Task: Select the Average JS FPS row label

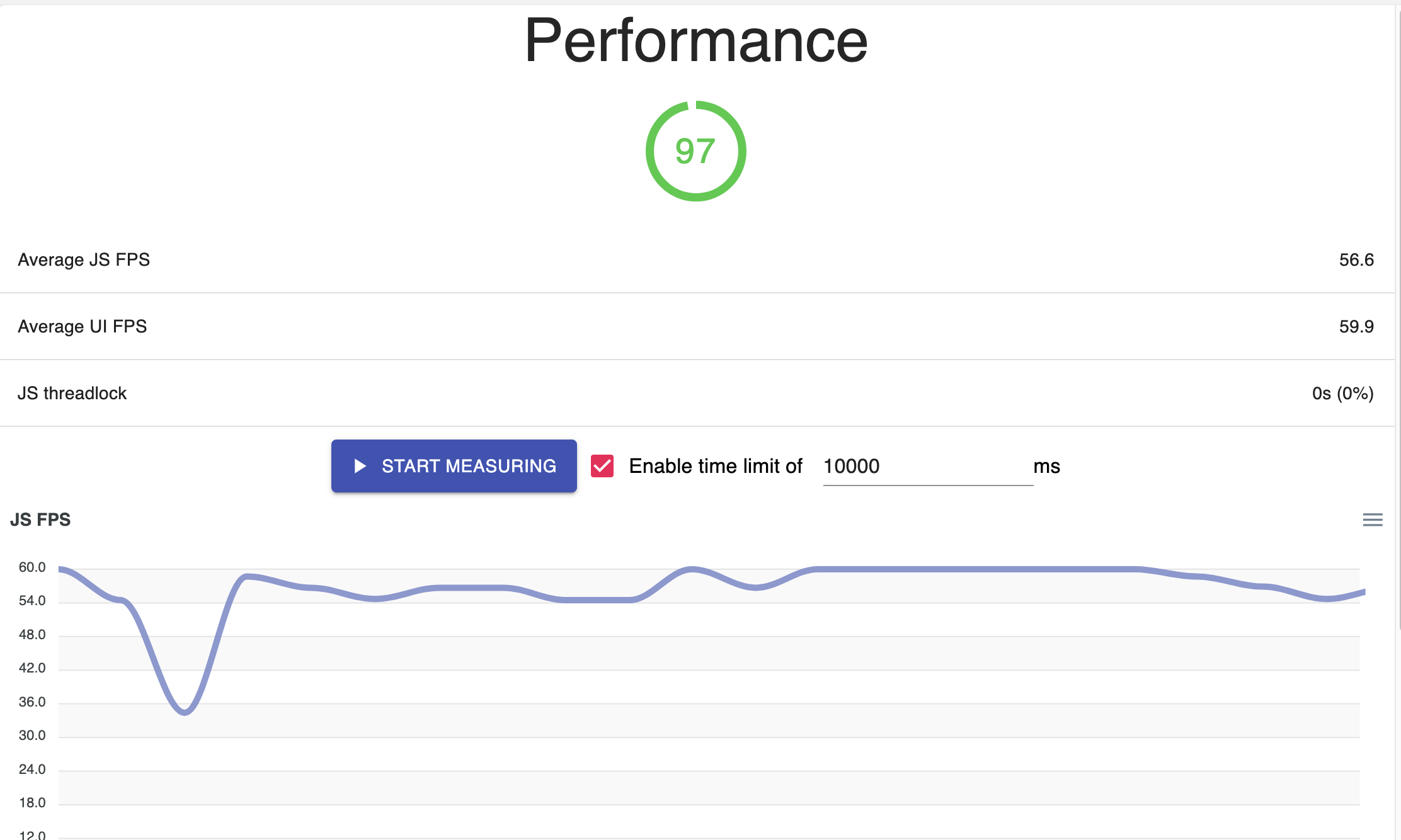Action: [x=84, y=259]
